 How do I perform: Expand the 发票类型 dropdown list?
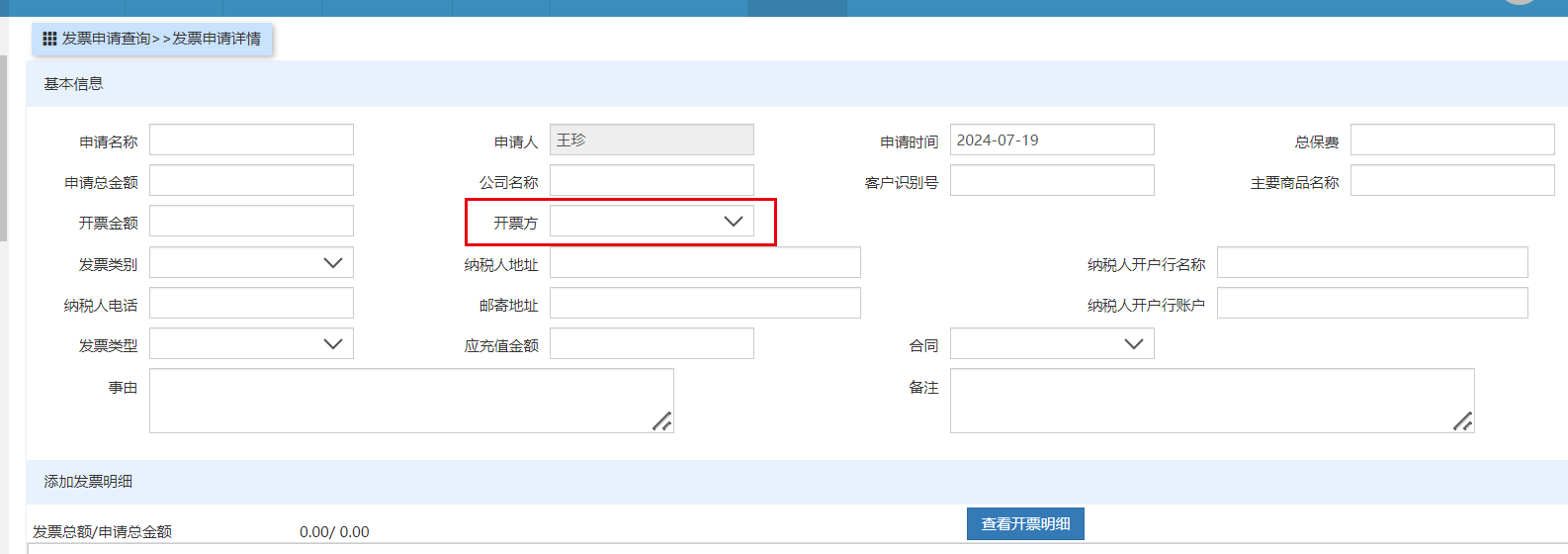(x=251, y=344)
